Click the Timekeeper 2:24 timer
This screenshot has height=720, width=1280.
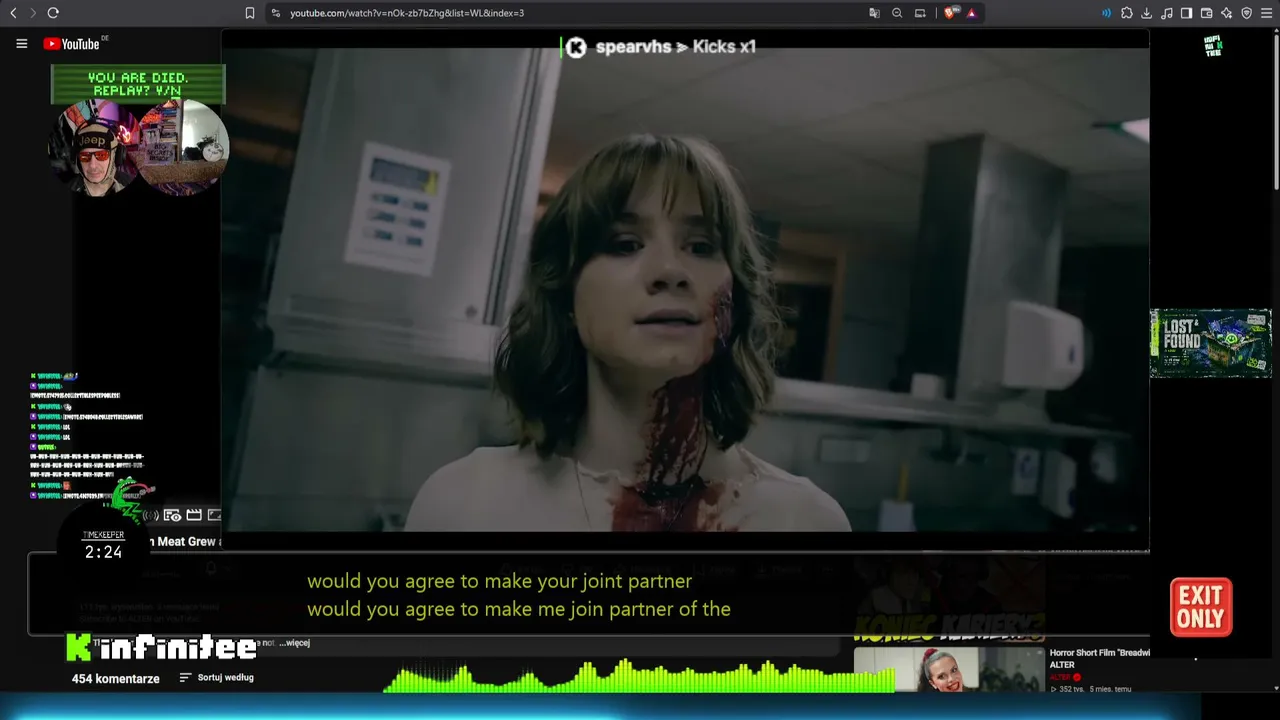pos(103,547)
